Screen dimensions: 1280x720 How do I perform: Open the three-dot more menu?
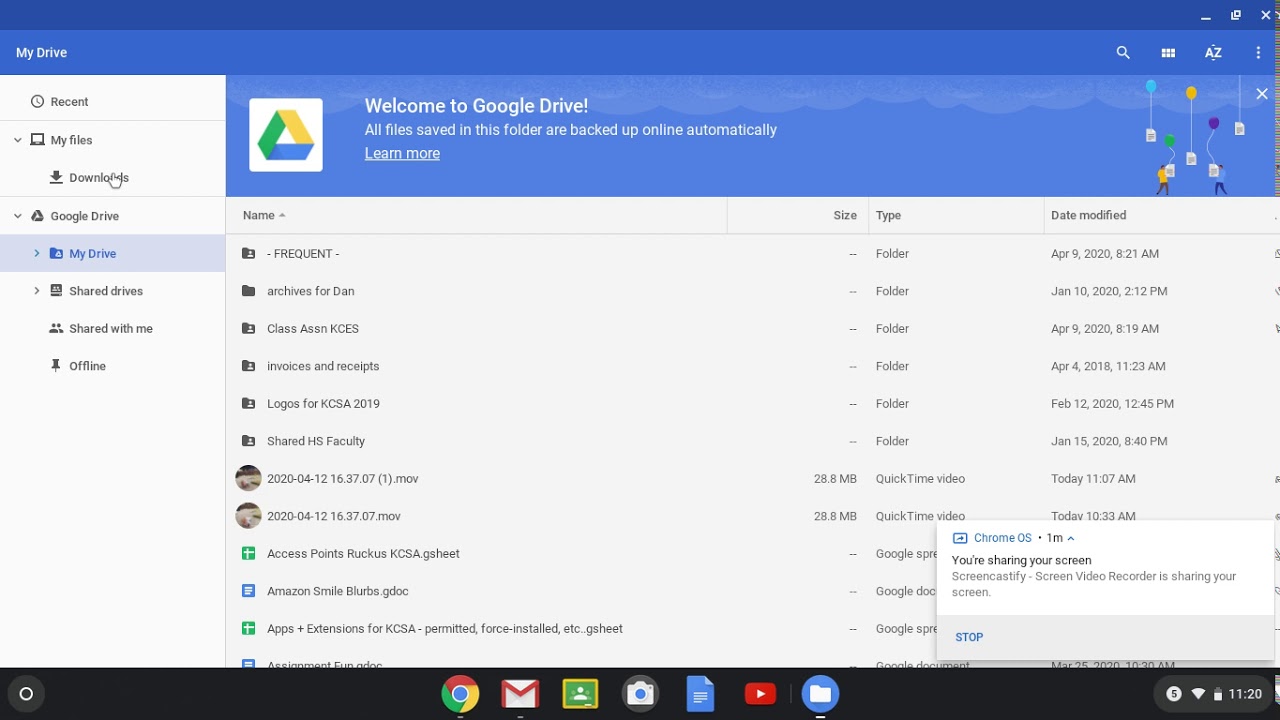pos(1258,53)
